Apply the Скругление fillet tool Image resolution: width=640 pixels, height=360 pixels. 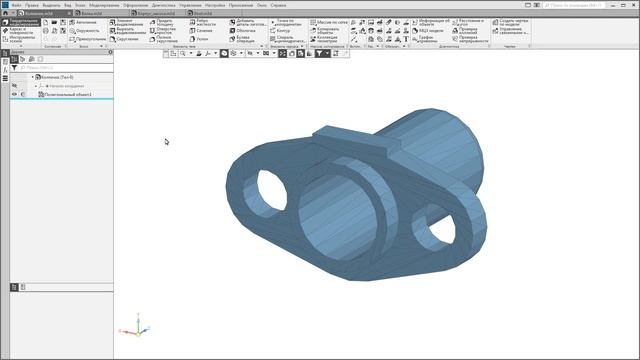pyautogui.click(x=124, y=39)
